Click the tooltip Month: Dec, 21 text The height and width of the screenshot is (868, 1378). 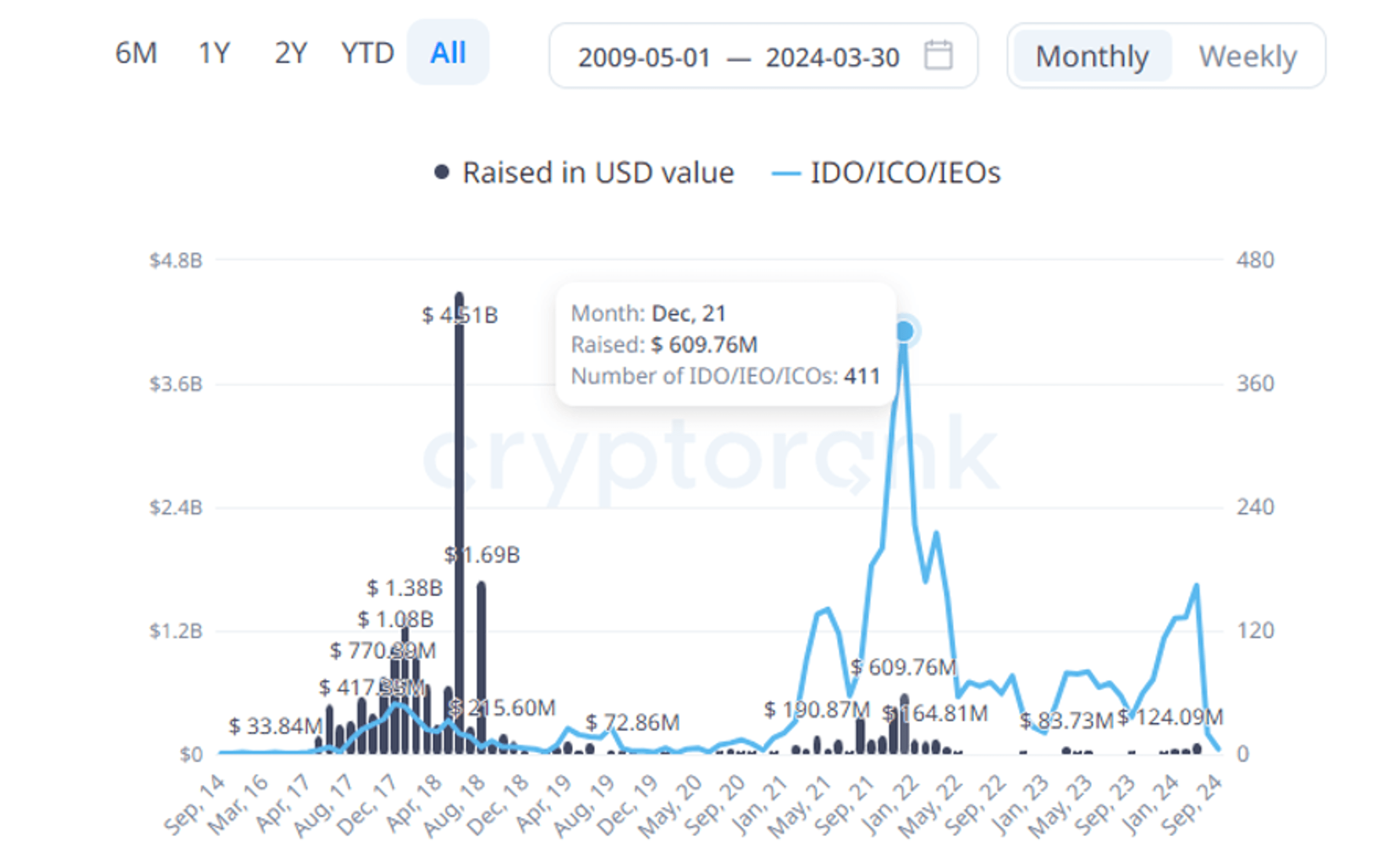coord(649,313)
